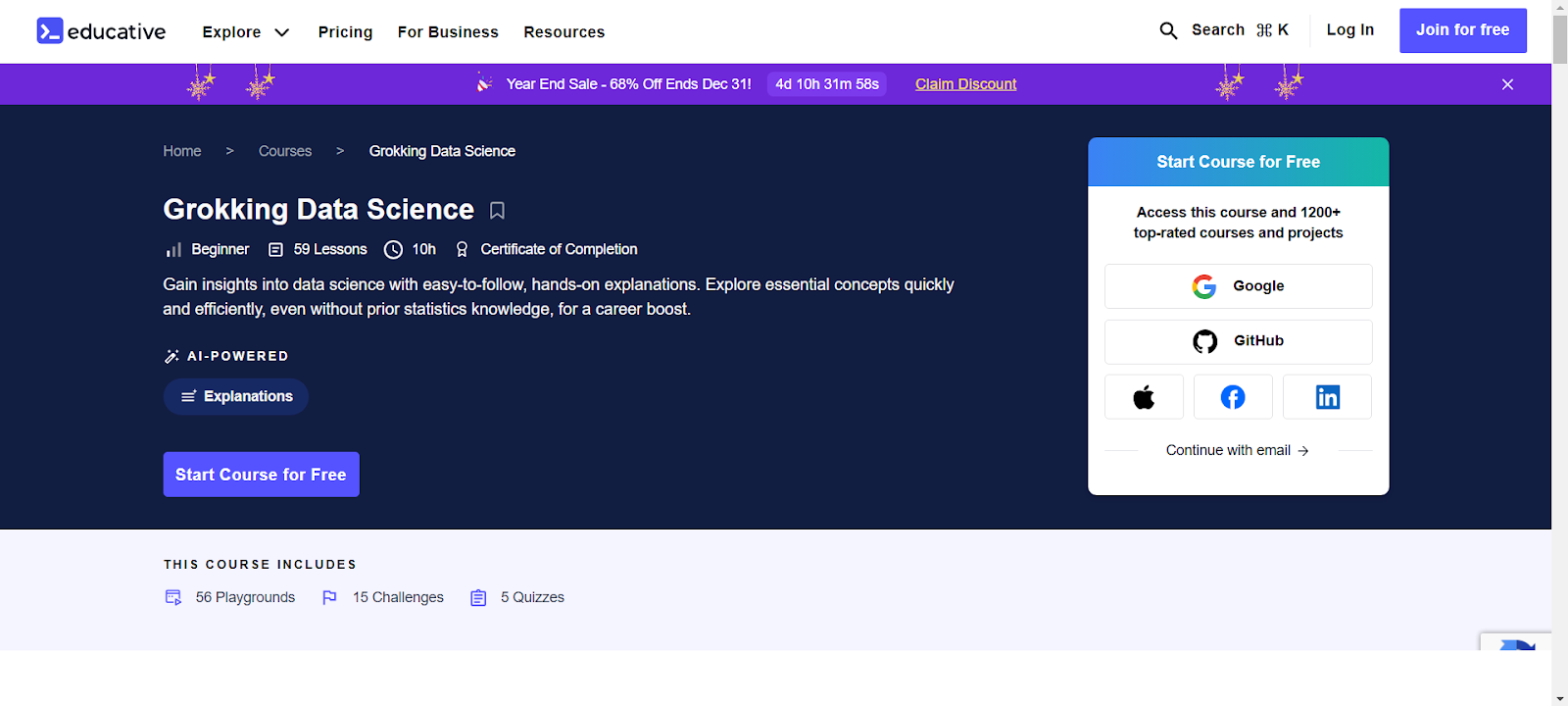Click the Claim Discount link

pyautogui.click(x=965, y=84)
